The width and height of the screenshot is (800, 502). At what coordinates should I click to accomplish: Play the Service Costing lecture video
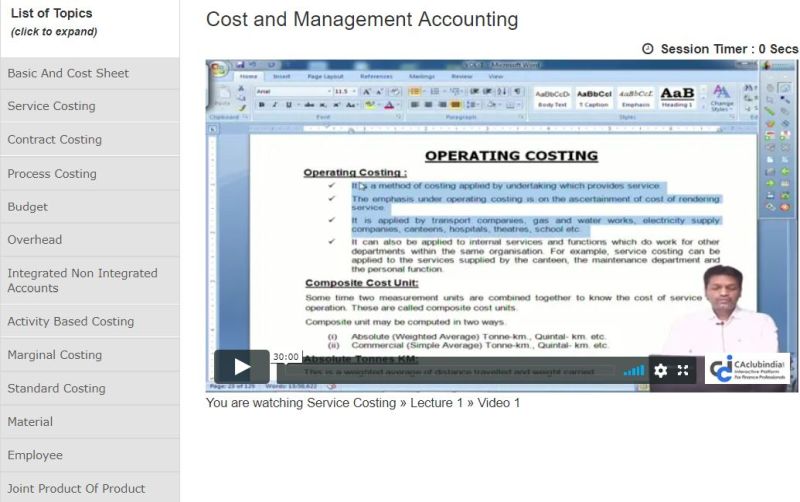tap(241, 367)
